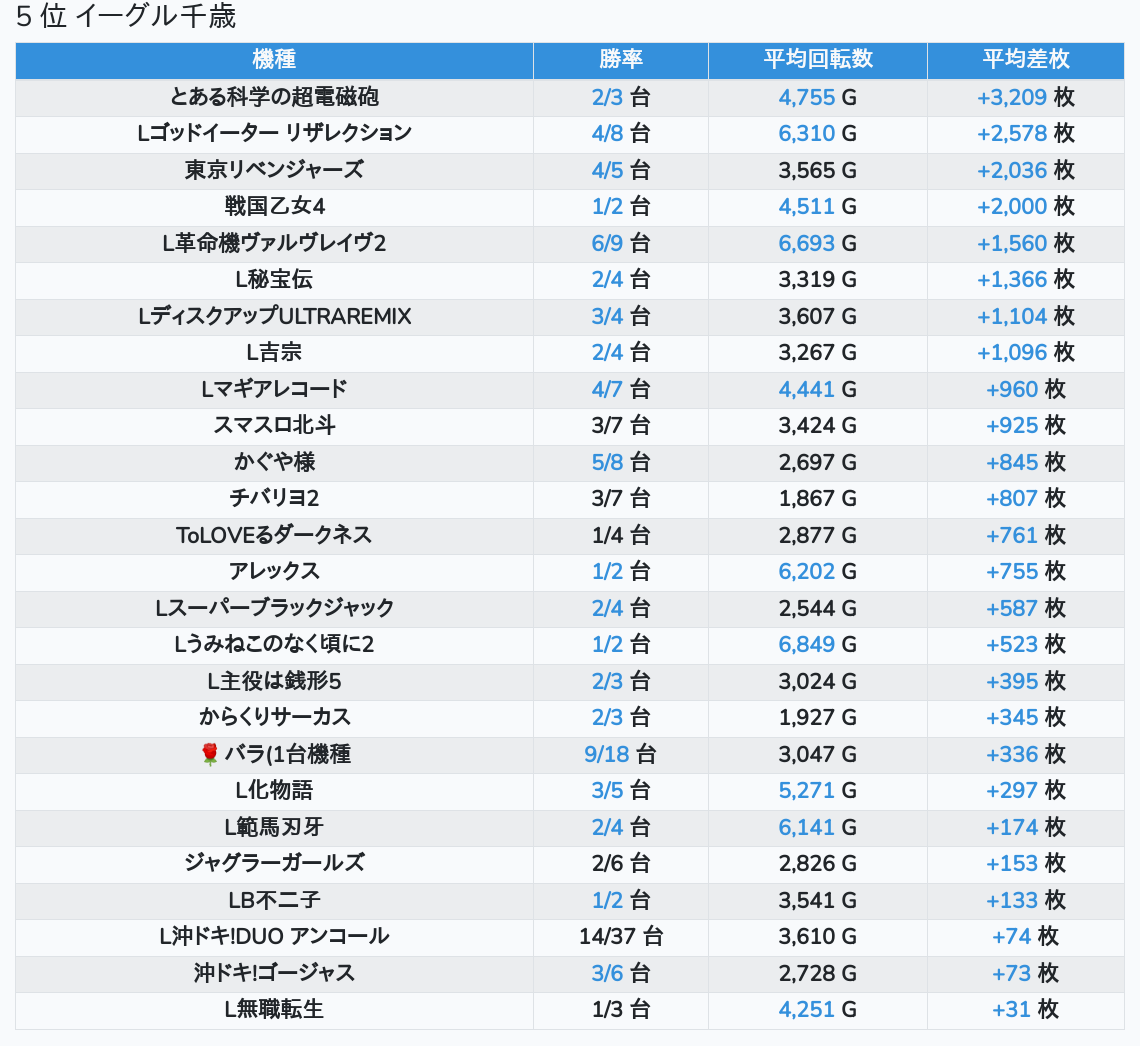
Task: Click the 平均回転数 column header
Action: click(817, 59)
